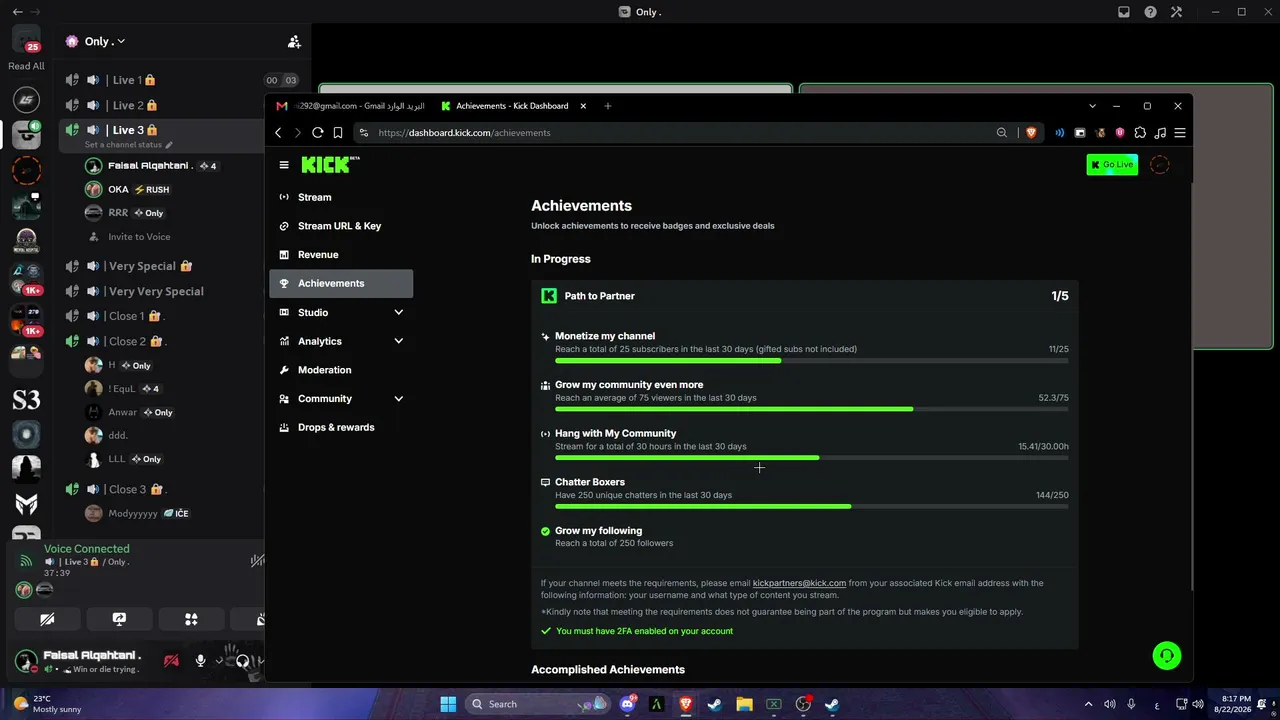Viewport: 1280px width, 720px height.
Task: Toggle the red game activity icon in Discord
Action: pos(171,660)
